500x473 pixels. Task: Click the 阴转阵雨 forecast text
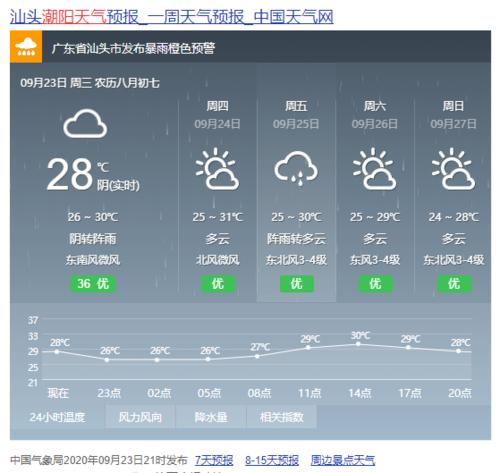(x=93, y=239)
